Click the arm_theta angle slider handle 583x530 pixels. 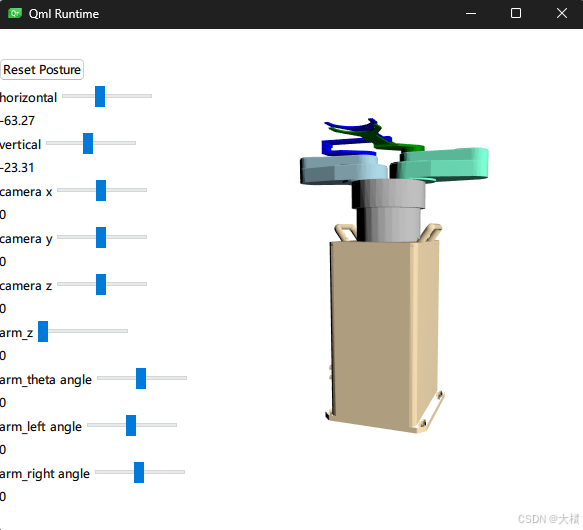(141, 379)
